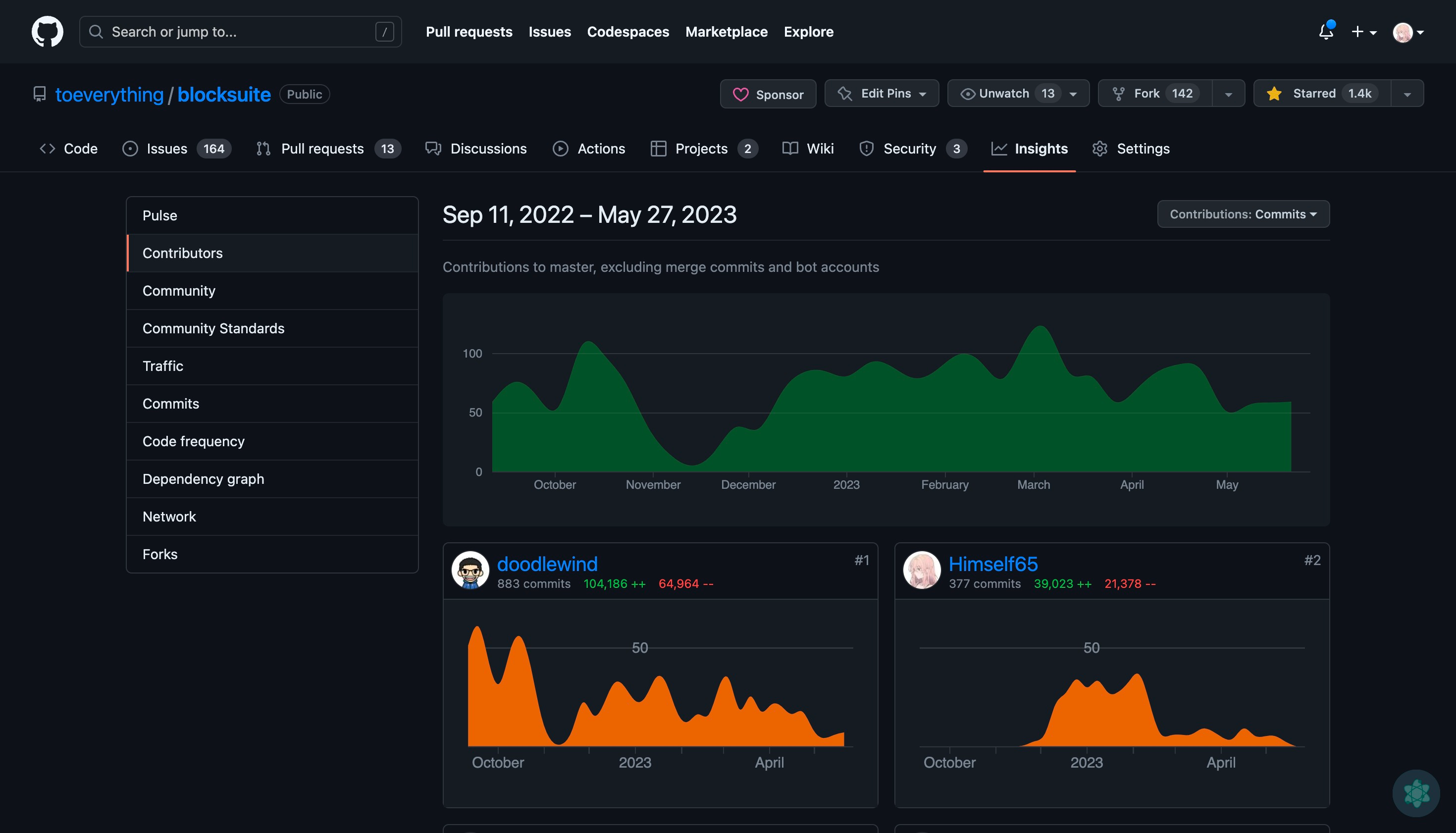Viewport: 1456px width, 833px height.
Task: Open the Contributions: Commits dropdown
Action: 1243,214
